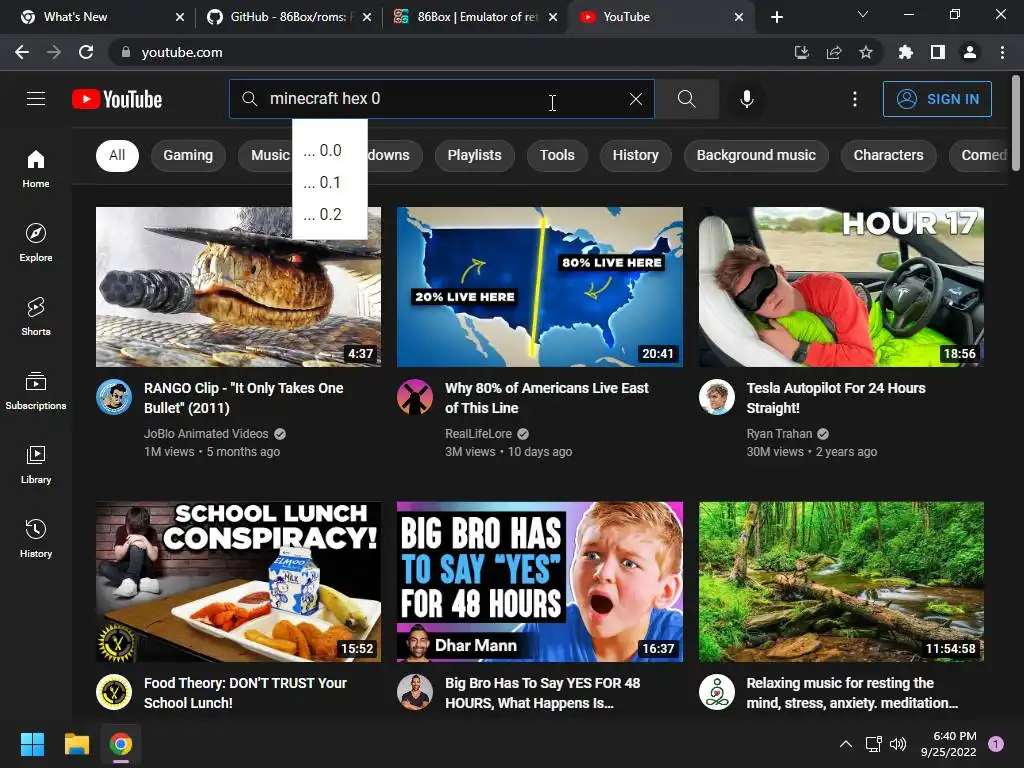The width and height of the screenshot is (1024, 768).
Task: Go to Home in sidebar
Action: point(36,168)
